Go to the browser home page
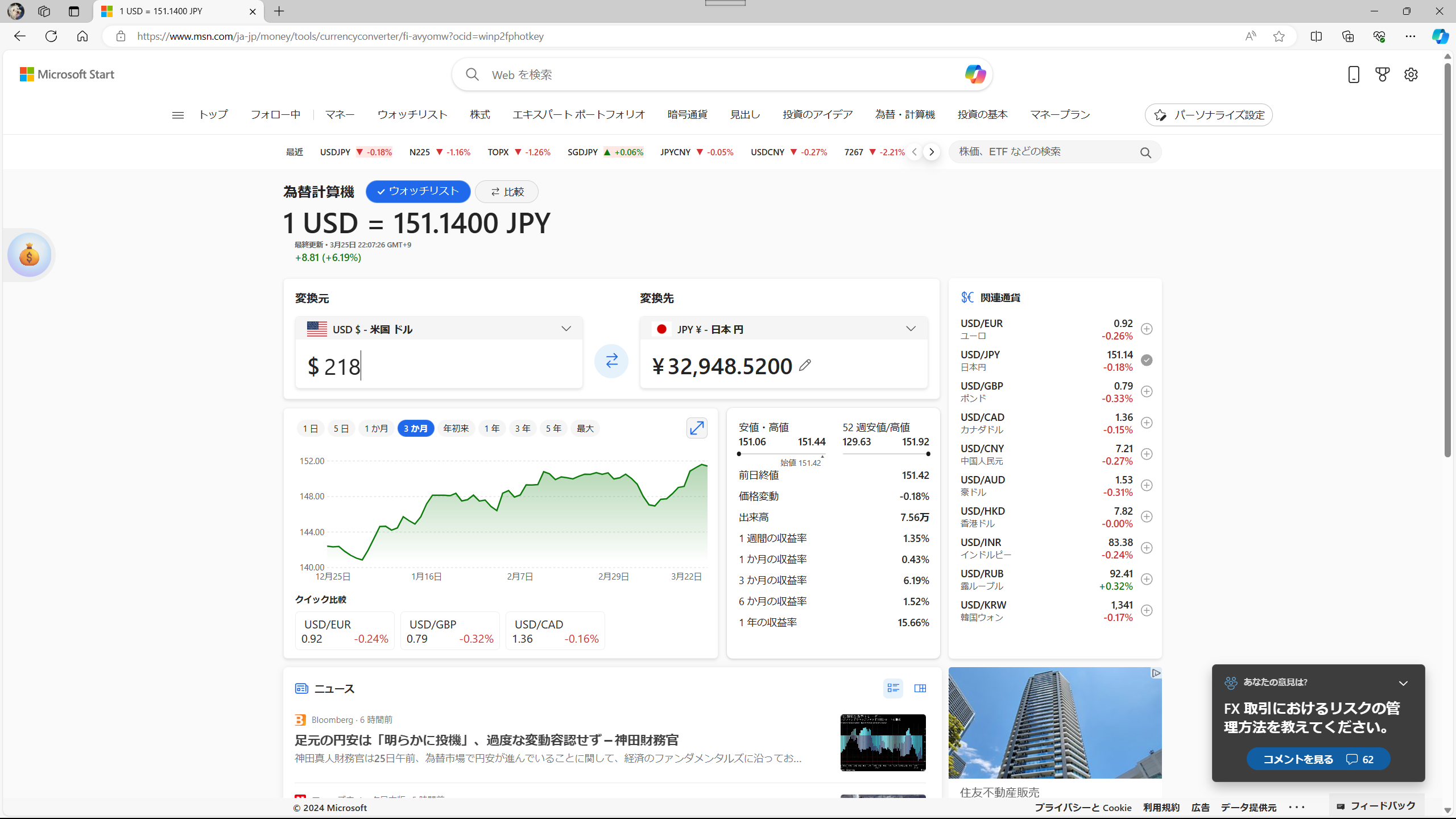The image size is (1456, 819). [82, 36]
